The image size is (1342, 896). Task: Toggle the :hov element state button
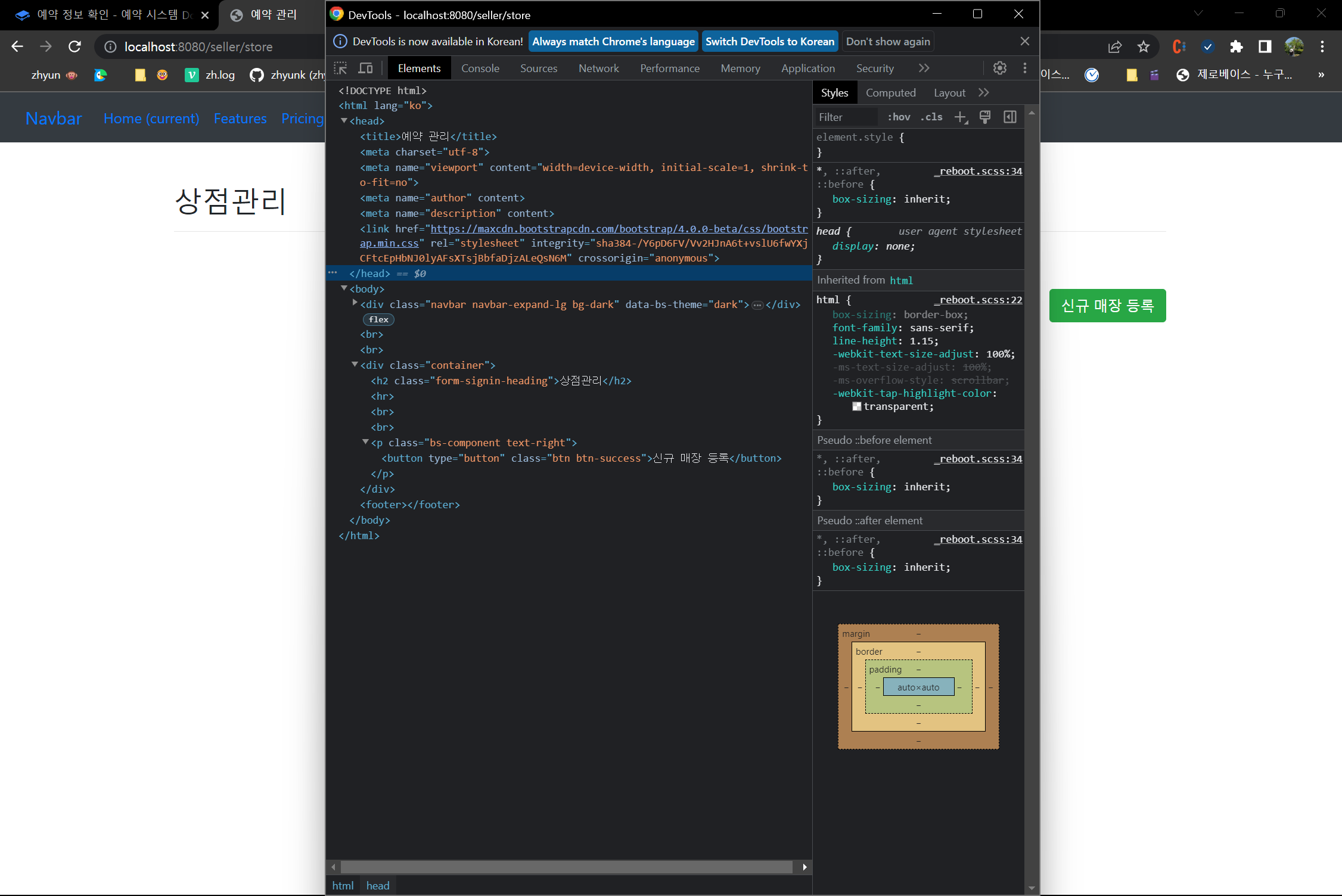(x=899, y=117)
